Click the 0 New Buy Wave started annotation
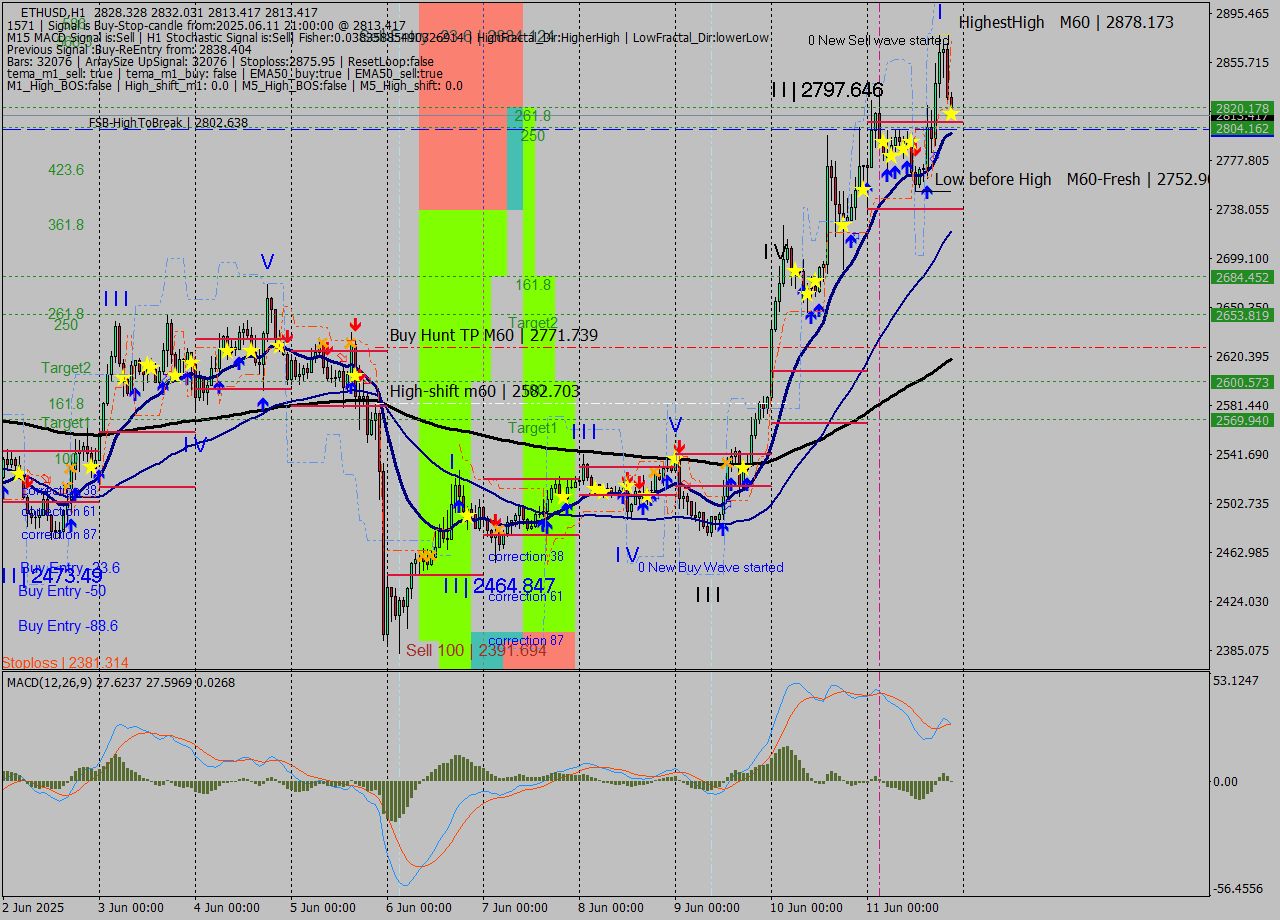 click(712, 567)
